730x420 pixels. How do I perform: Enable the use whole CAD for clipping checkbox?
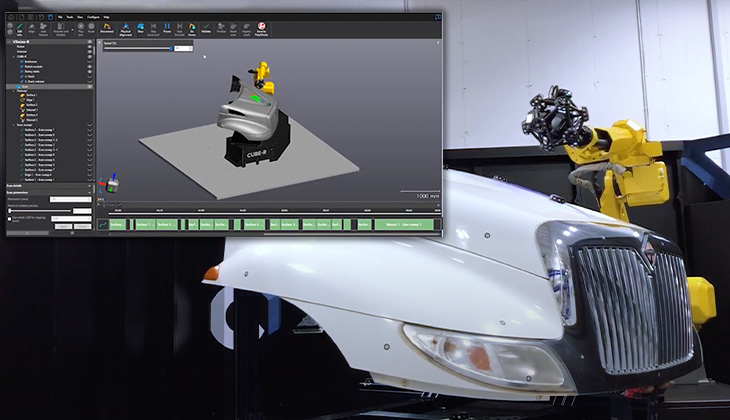click(x=9, y=219)
